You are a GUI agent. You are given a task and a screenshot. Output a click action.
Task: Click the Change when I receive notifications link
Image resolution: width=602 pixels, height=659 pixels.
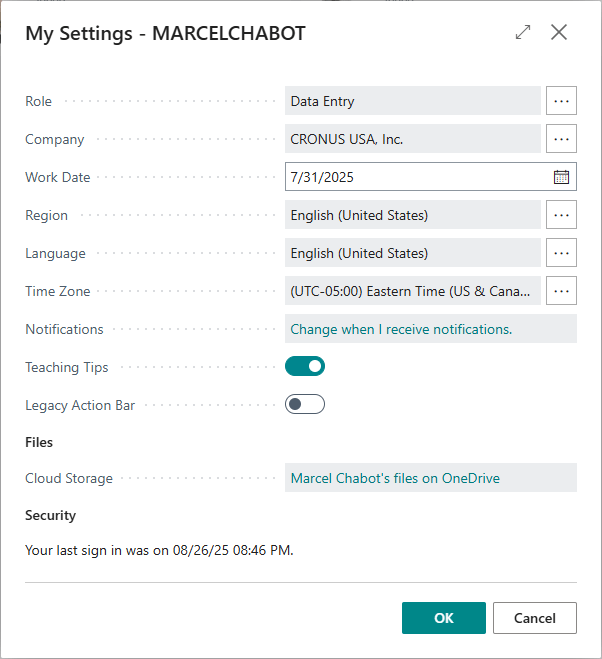click(401, 329)
